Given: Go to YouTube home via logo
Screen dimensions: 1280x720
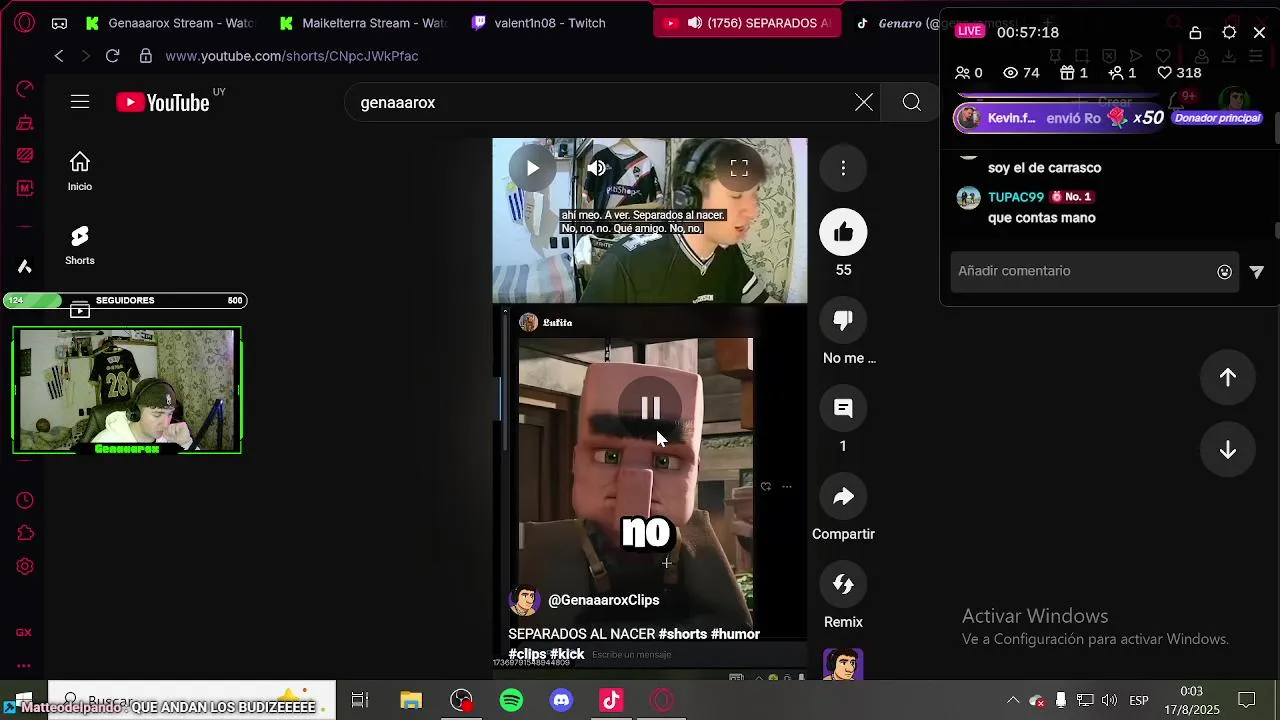Looking at the screenshot, I should click(163, 102).
